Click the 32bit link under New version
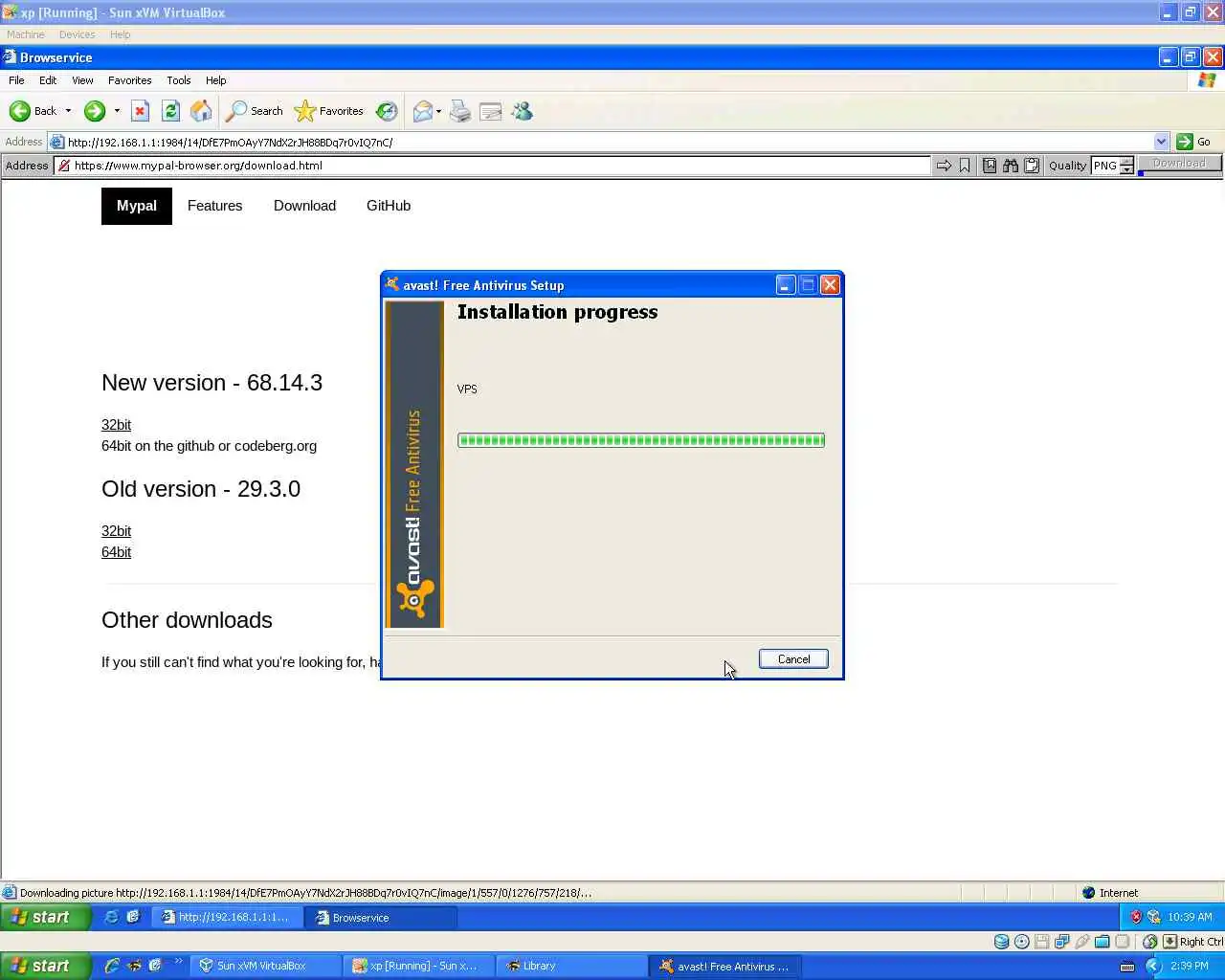 [116, 425]
